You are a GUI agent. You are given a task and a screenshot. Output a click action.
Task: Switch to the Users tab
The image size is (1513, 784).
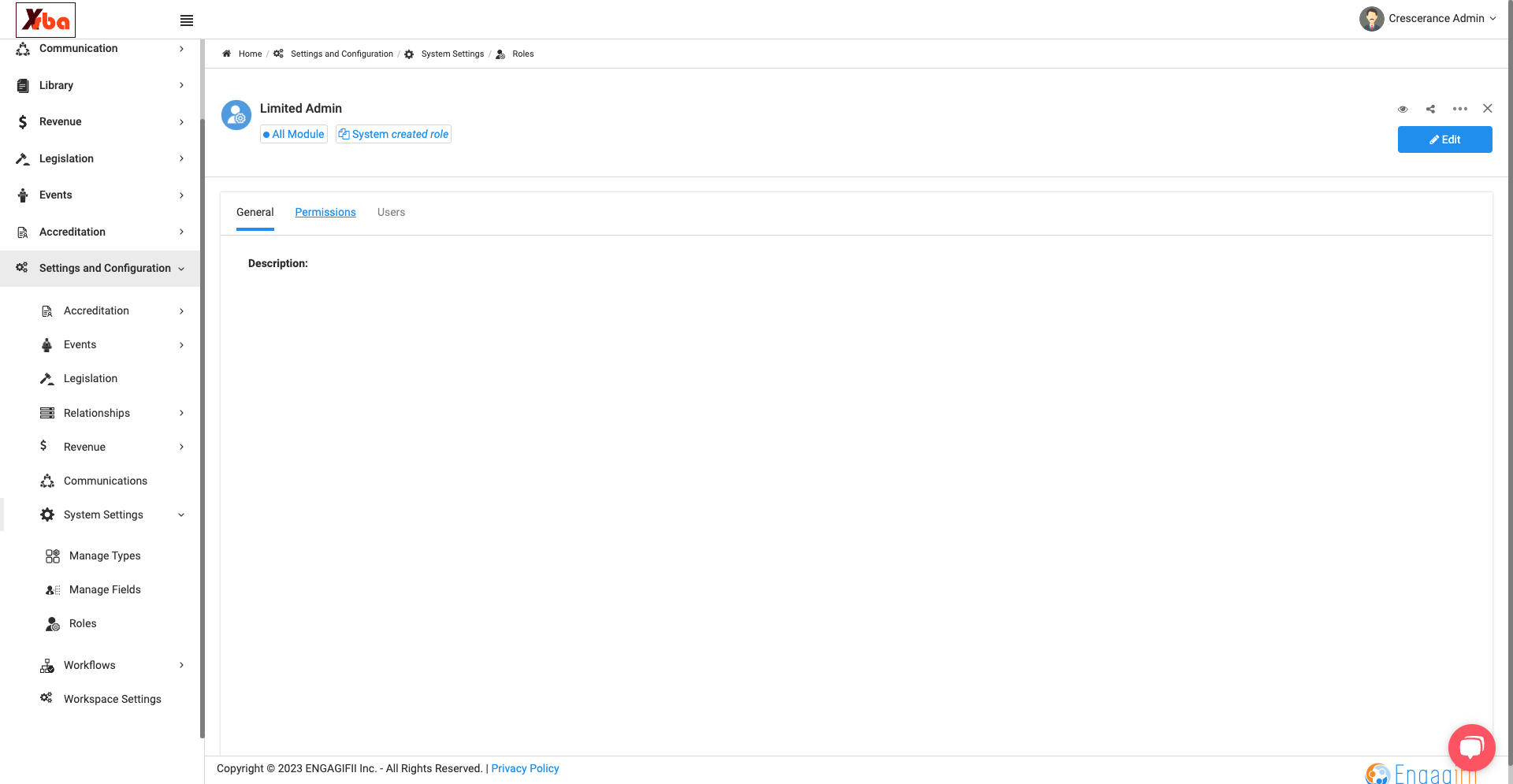tap(391, 212)
